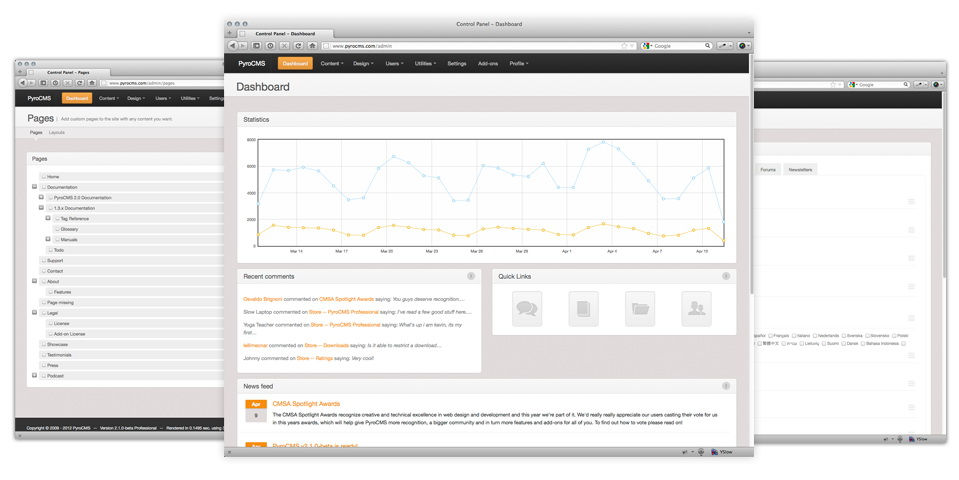Click the back button in the Dashboard browser window

(232, 46)
